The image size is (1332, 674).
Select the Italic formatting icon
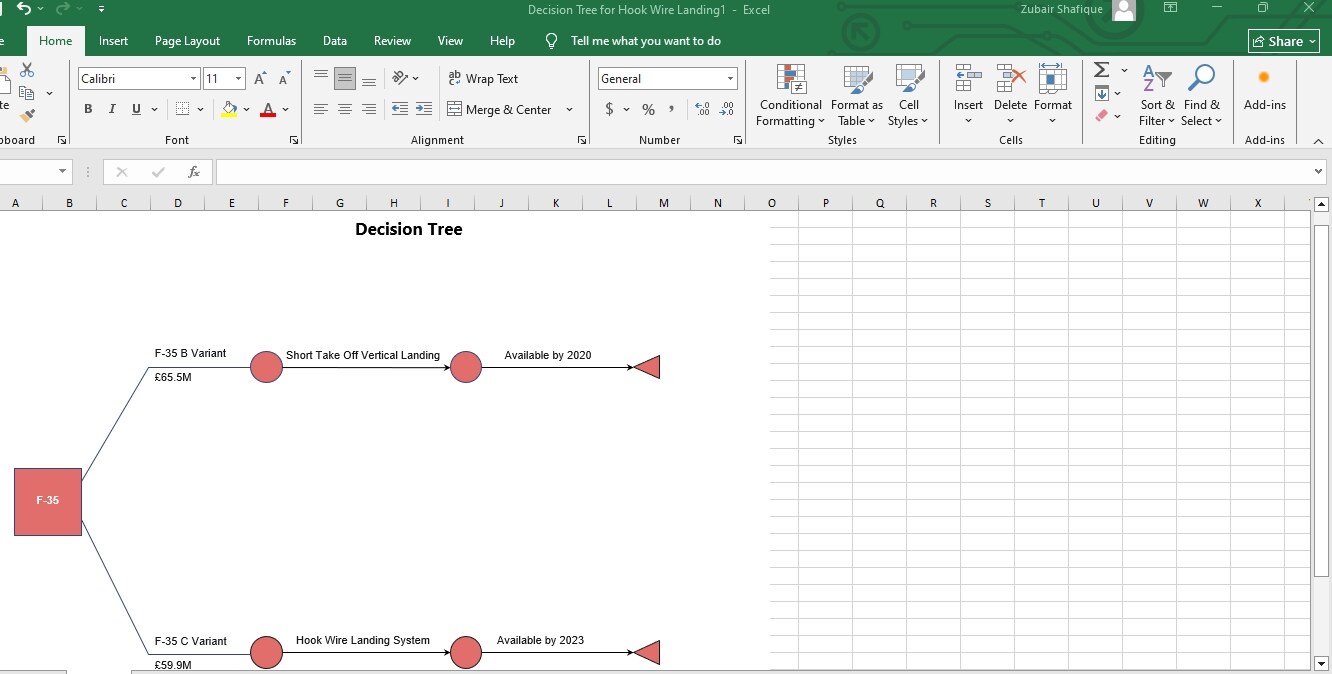coord(112,109)
